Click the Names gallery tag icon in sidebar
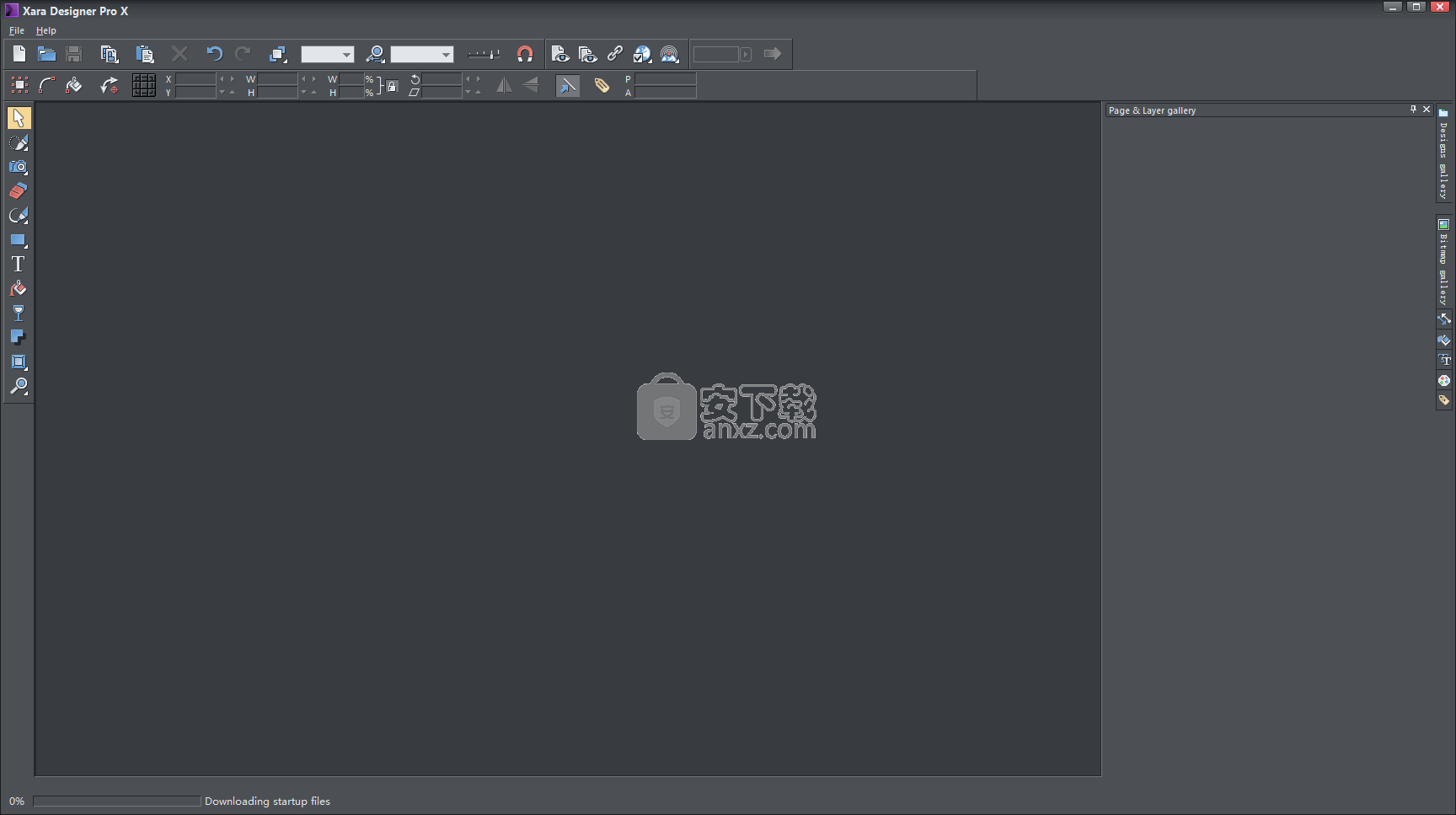 click(1444, 400)
